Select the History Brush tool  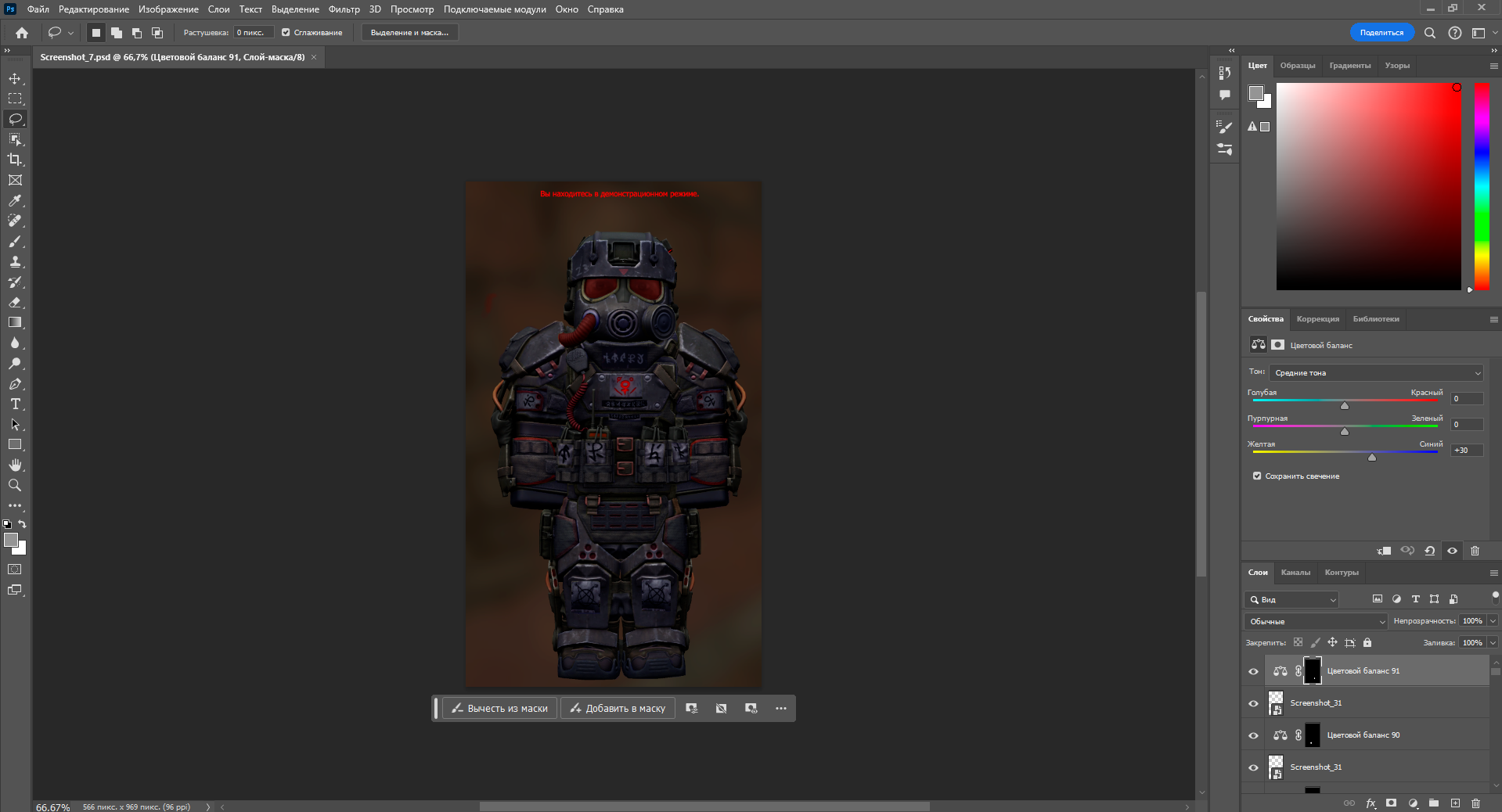(15, 282)
